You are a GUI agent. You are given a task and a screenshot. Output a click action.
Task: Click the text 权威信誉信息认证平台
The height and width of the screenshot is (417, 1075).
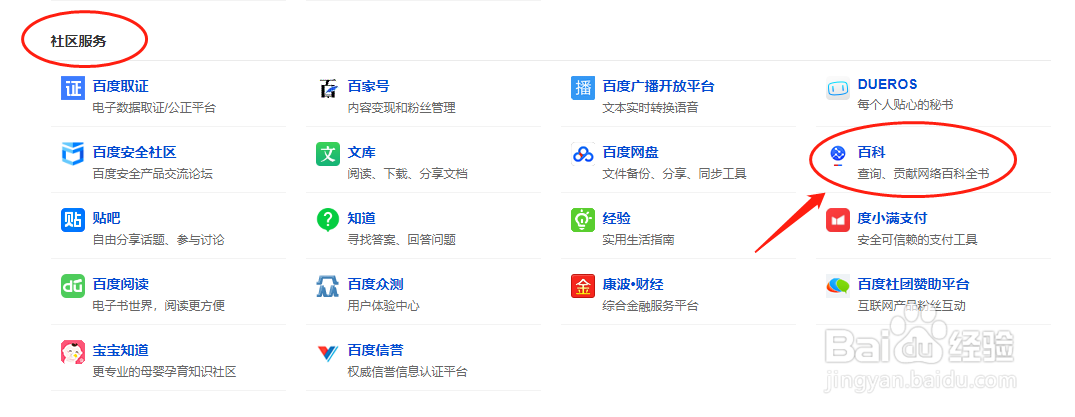407,371
